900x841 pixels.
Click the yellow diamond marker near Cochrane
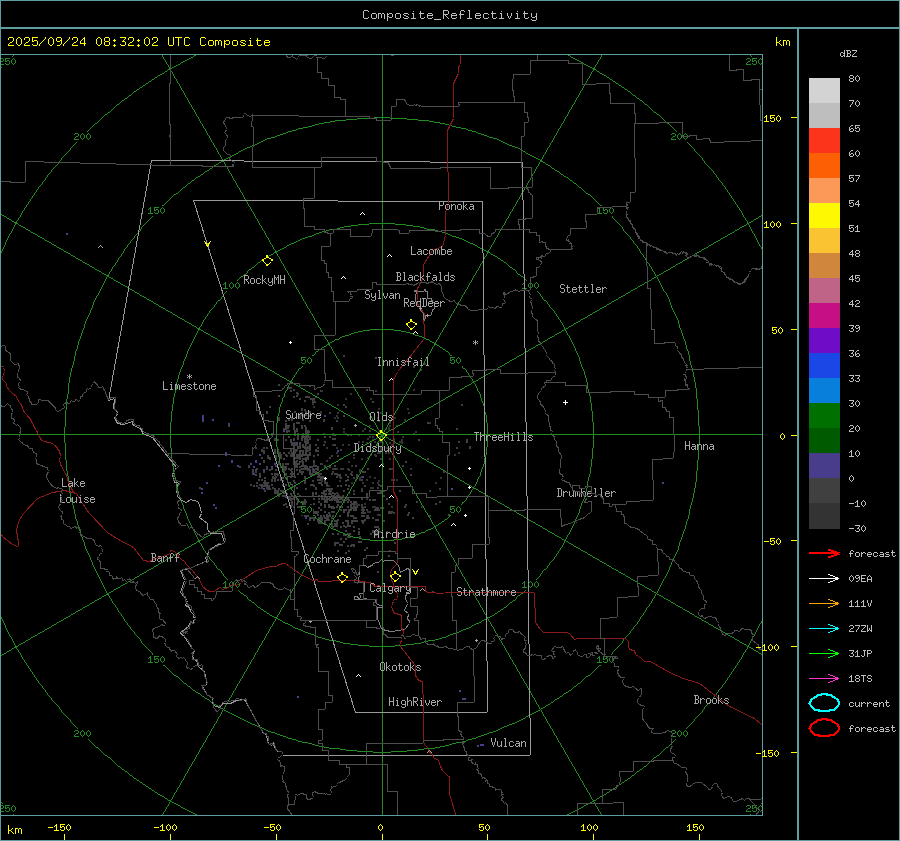coord(342,578)
